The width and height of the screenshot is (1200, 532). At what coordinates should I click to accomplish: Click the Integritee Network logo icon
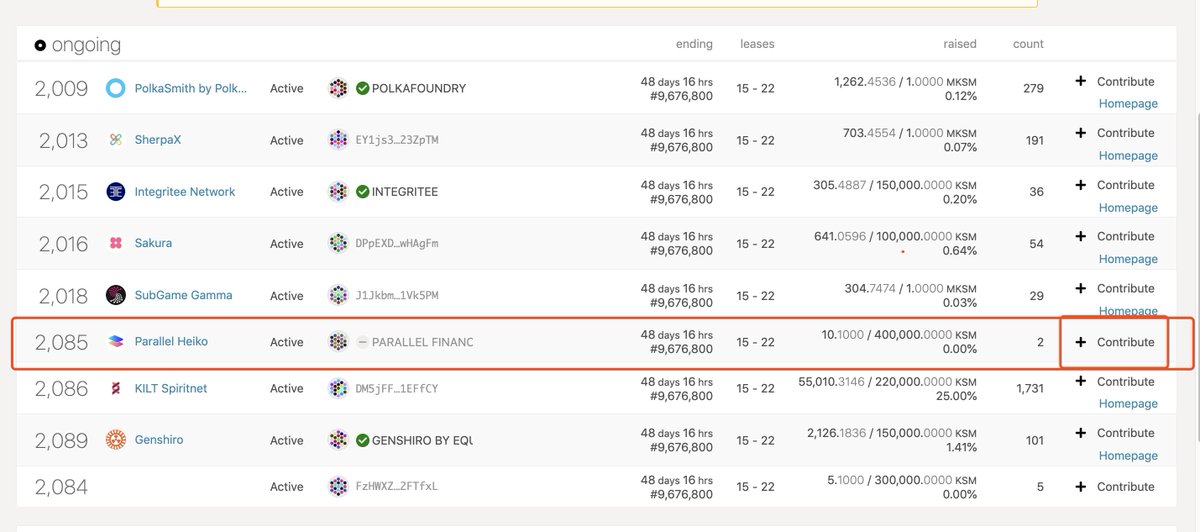[x=116, y=192]
